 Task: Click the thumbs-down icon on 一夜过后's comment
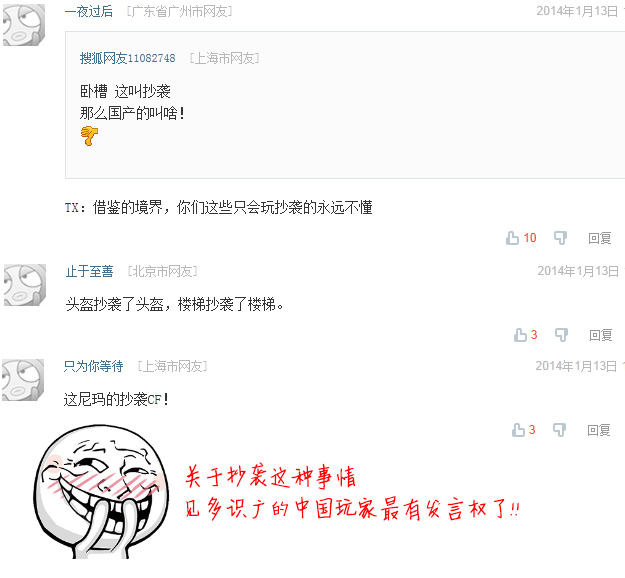tap(560, 238)
